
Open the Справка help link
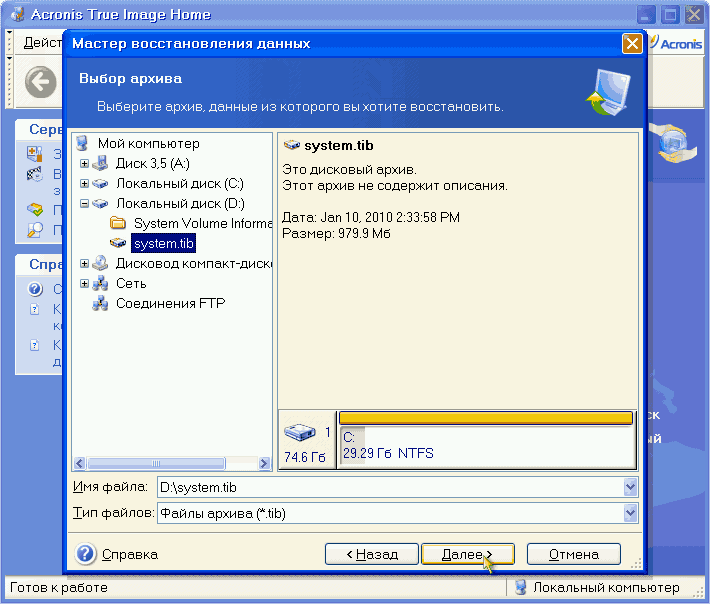[130, 554]
